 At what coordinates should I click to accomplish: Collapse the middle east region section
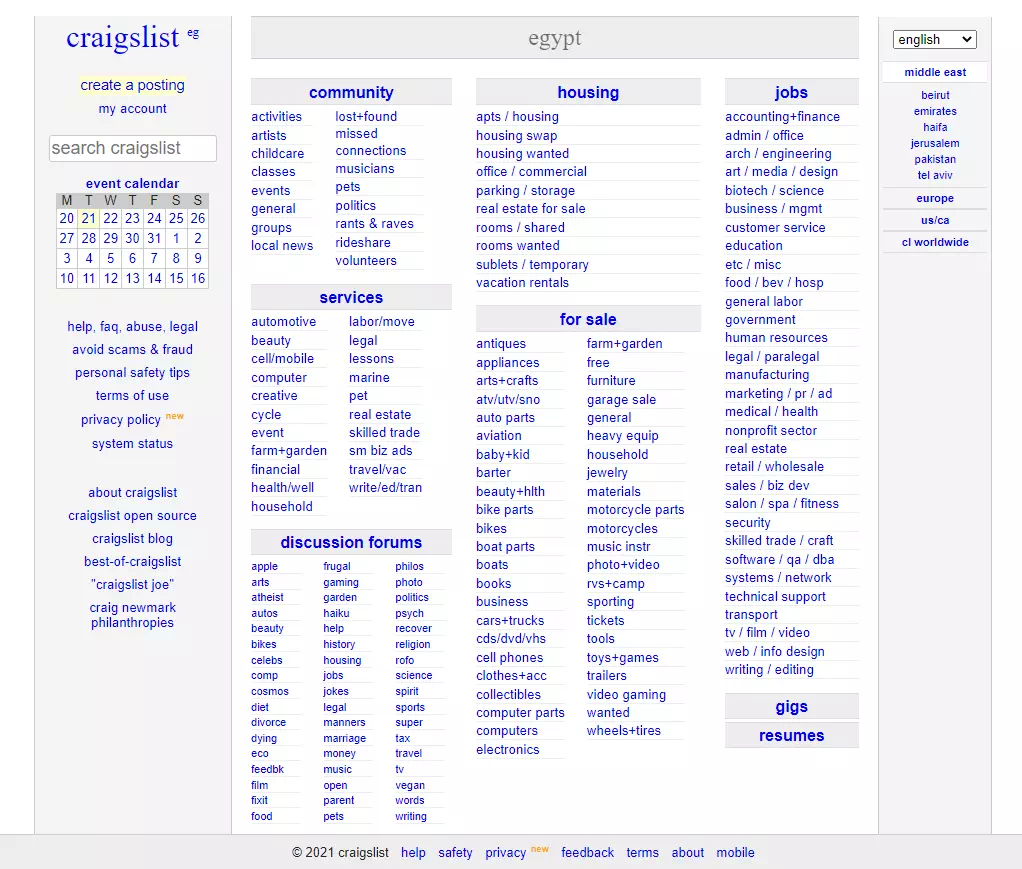click(934, 72)
